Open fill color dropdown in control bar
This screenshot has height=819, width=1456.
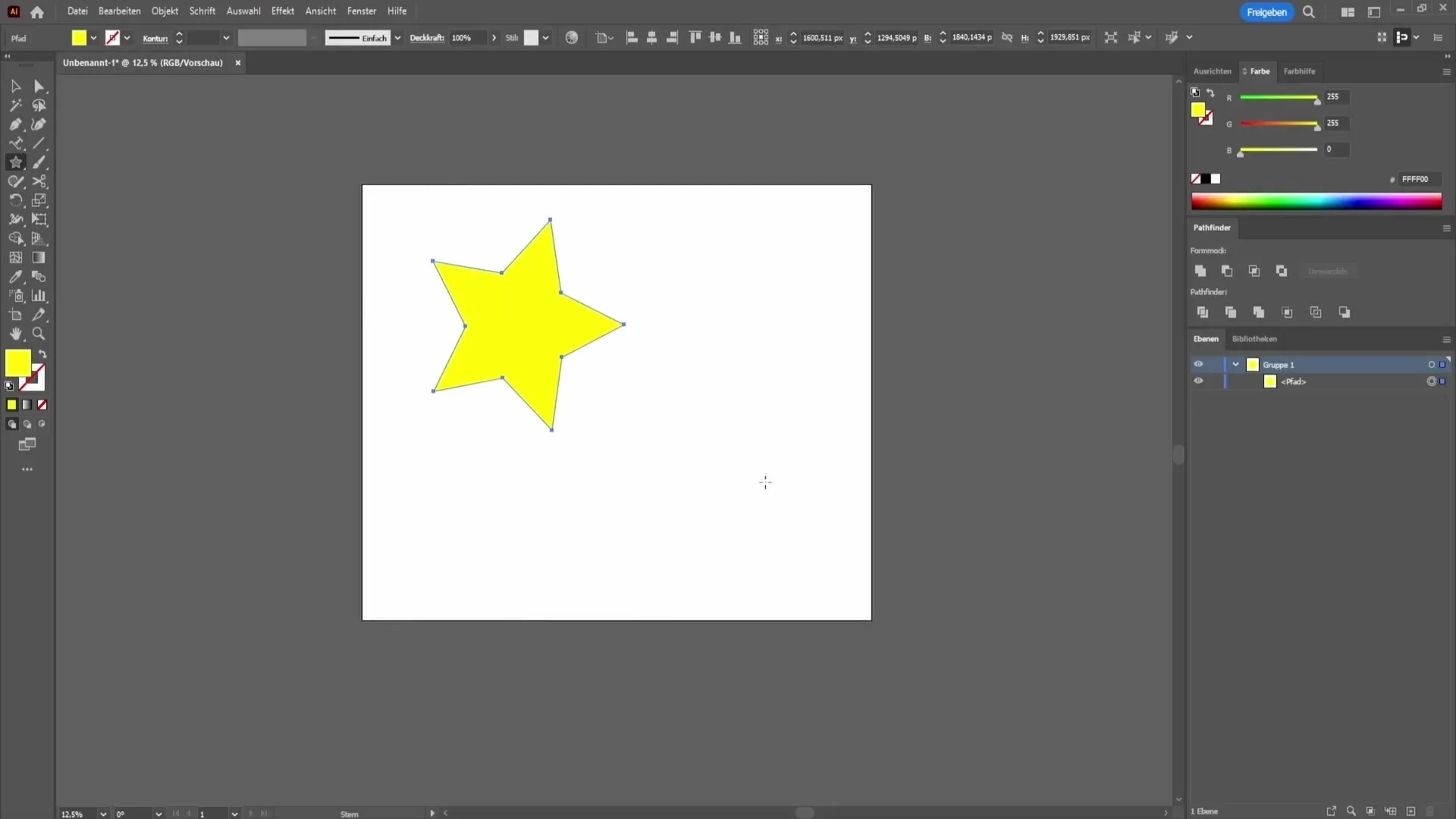click(x=93, y=38)
